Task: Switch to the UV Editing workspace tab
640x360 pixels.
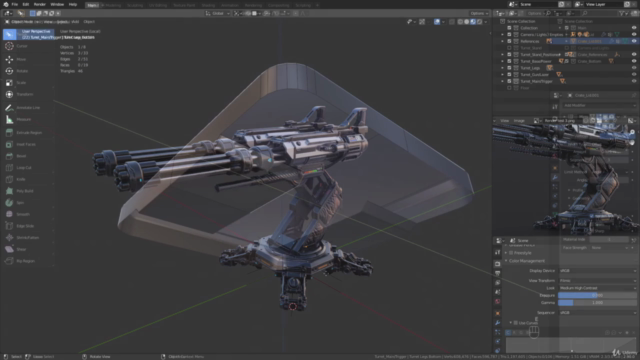Action: pos(158,5)
